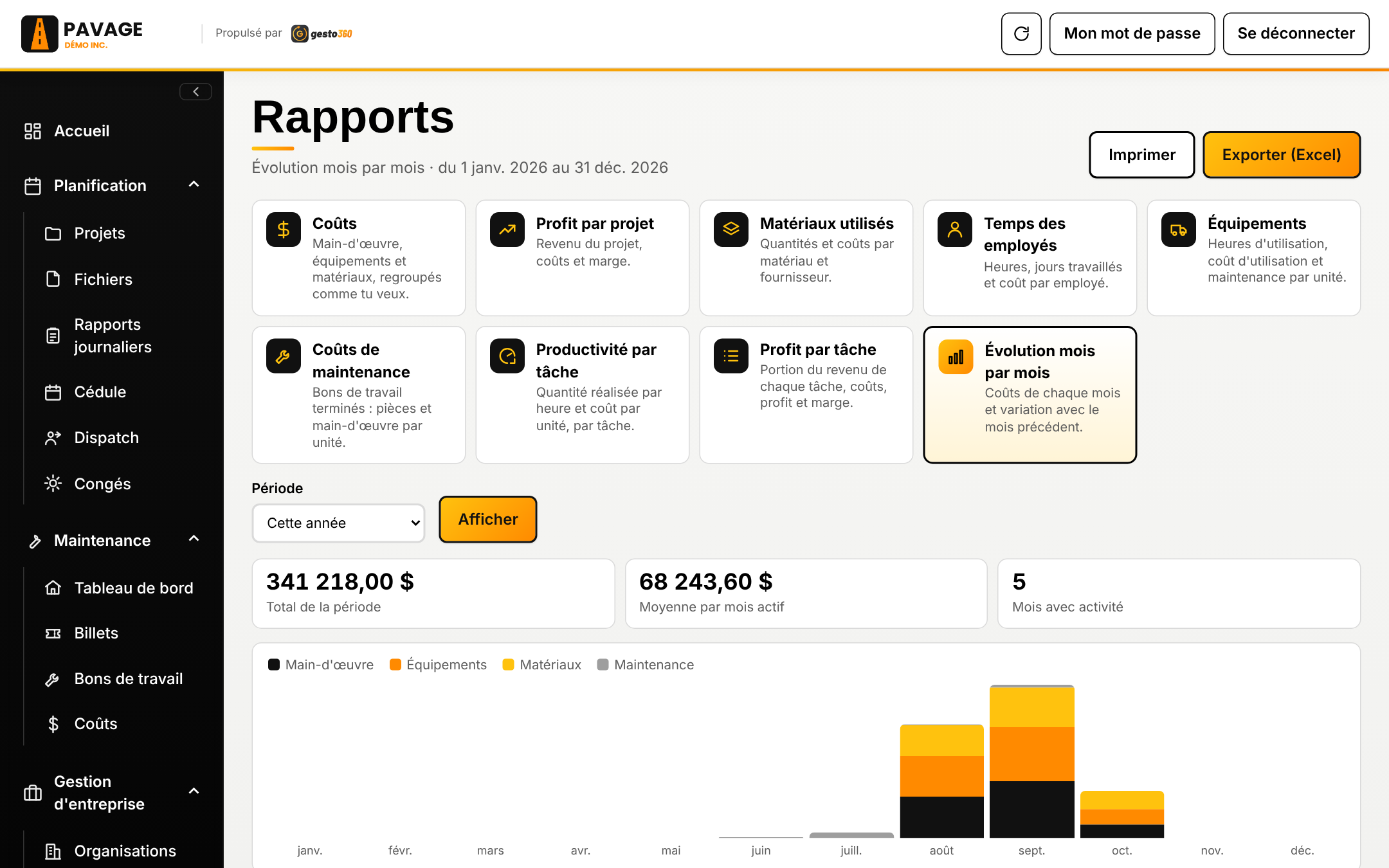The height and width of the screenshot is (868, 1389).
Task: Click the août stacked bar in chart
Action: 942,781
